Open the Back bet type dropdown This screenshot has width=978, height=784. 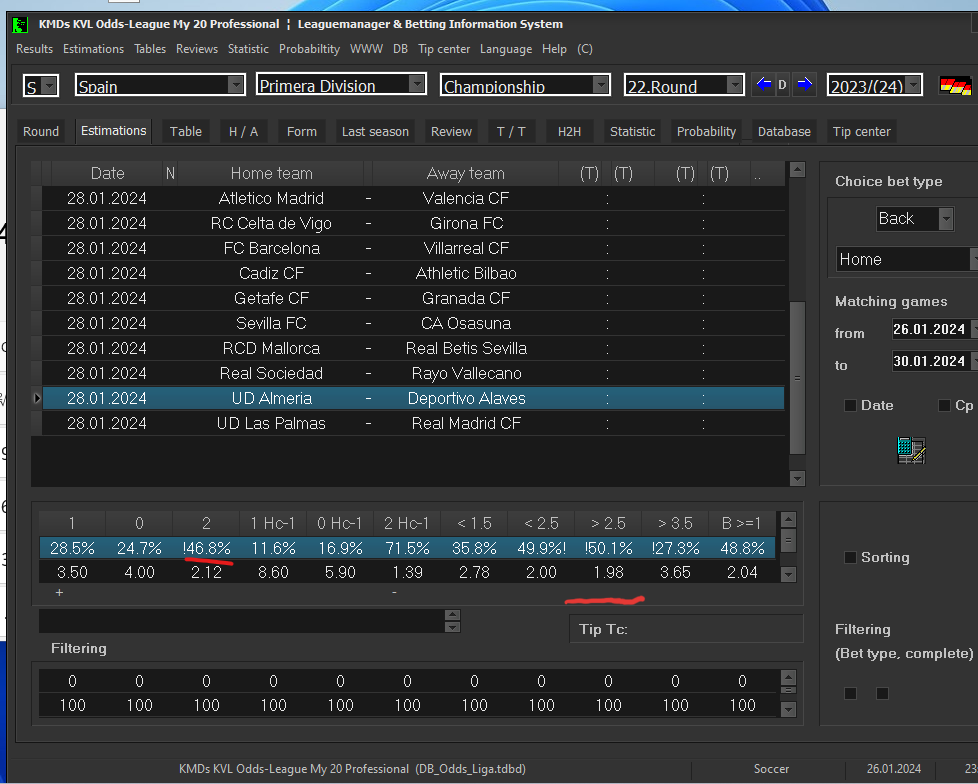coord(946,219)
